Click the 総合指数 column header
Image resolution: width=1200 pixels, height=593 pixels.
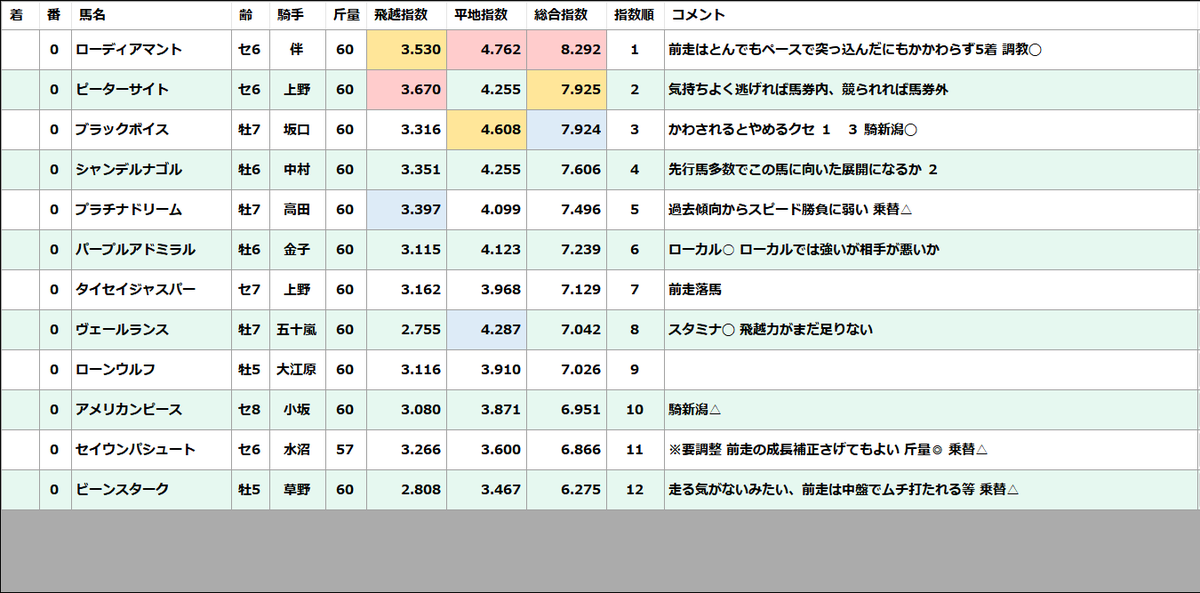tap(566, 16)
